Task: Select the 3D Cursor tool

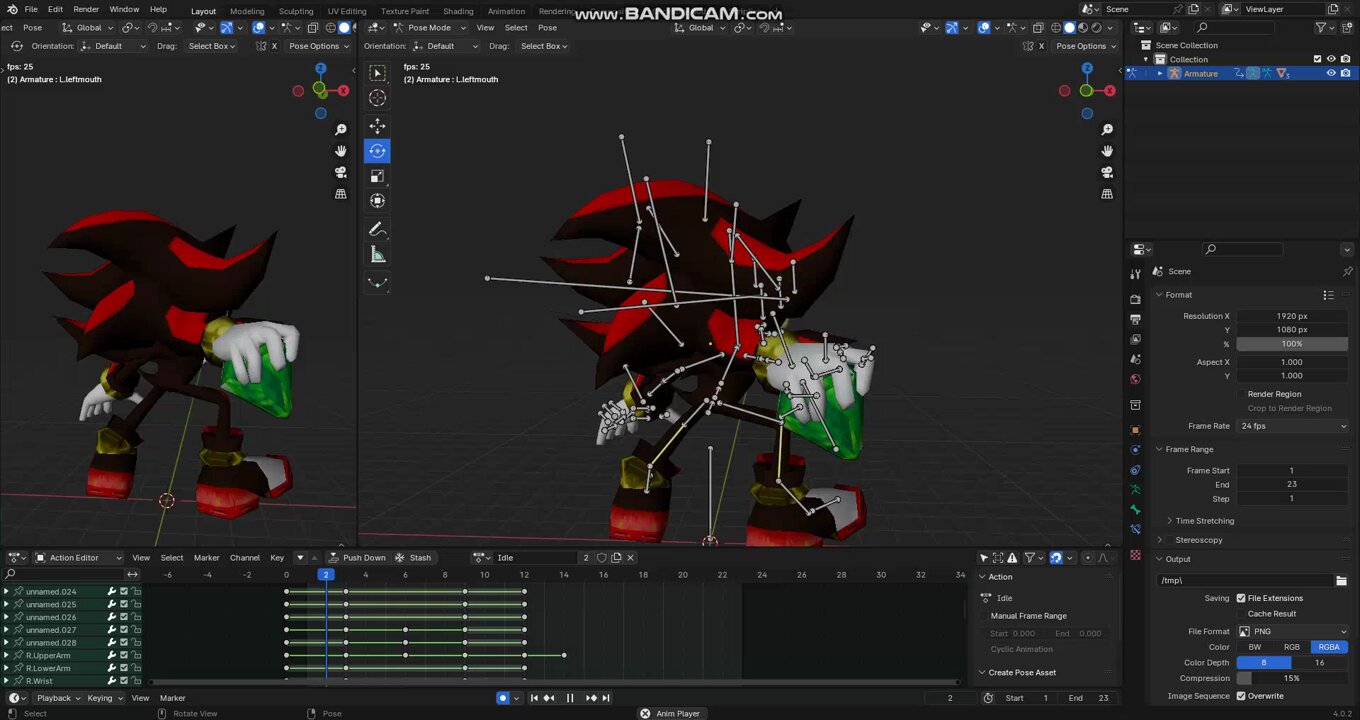Action: tap(377, 98)
